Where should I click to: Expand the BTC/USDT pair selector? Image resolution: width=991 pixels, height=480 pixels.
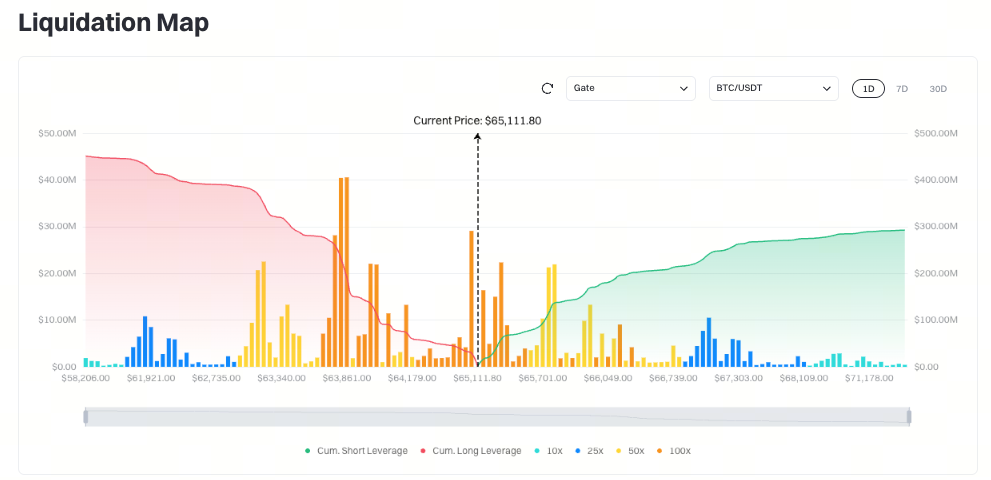point(774,89)
